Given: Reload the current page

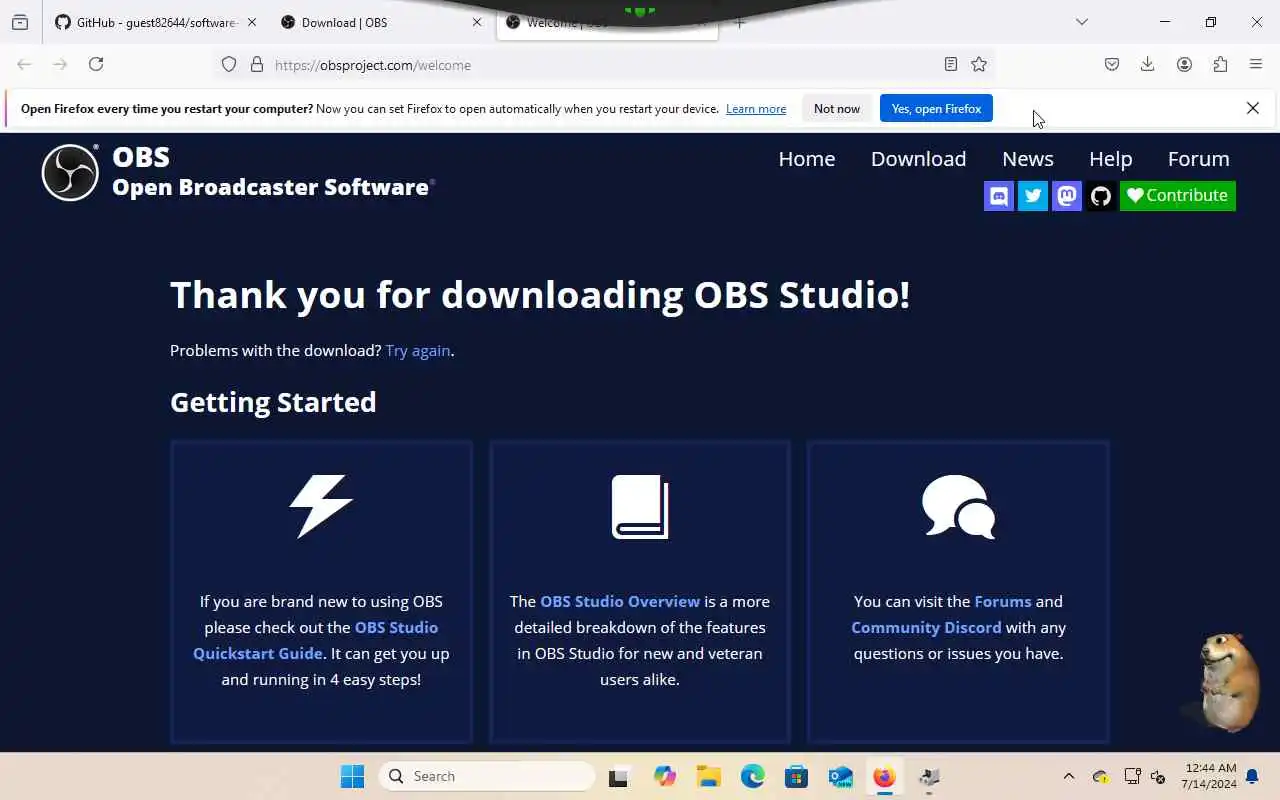Looking at the screenshot, I should point(96,64).
